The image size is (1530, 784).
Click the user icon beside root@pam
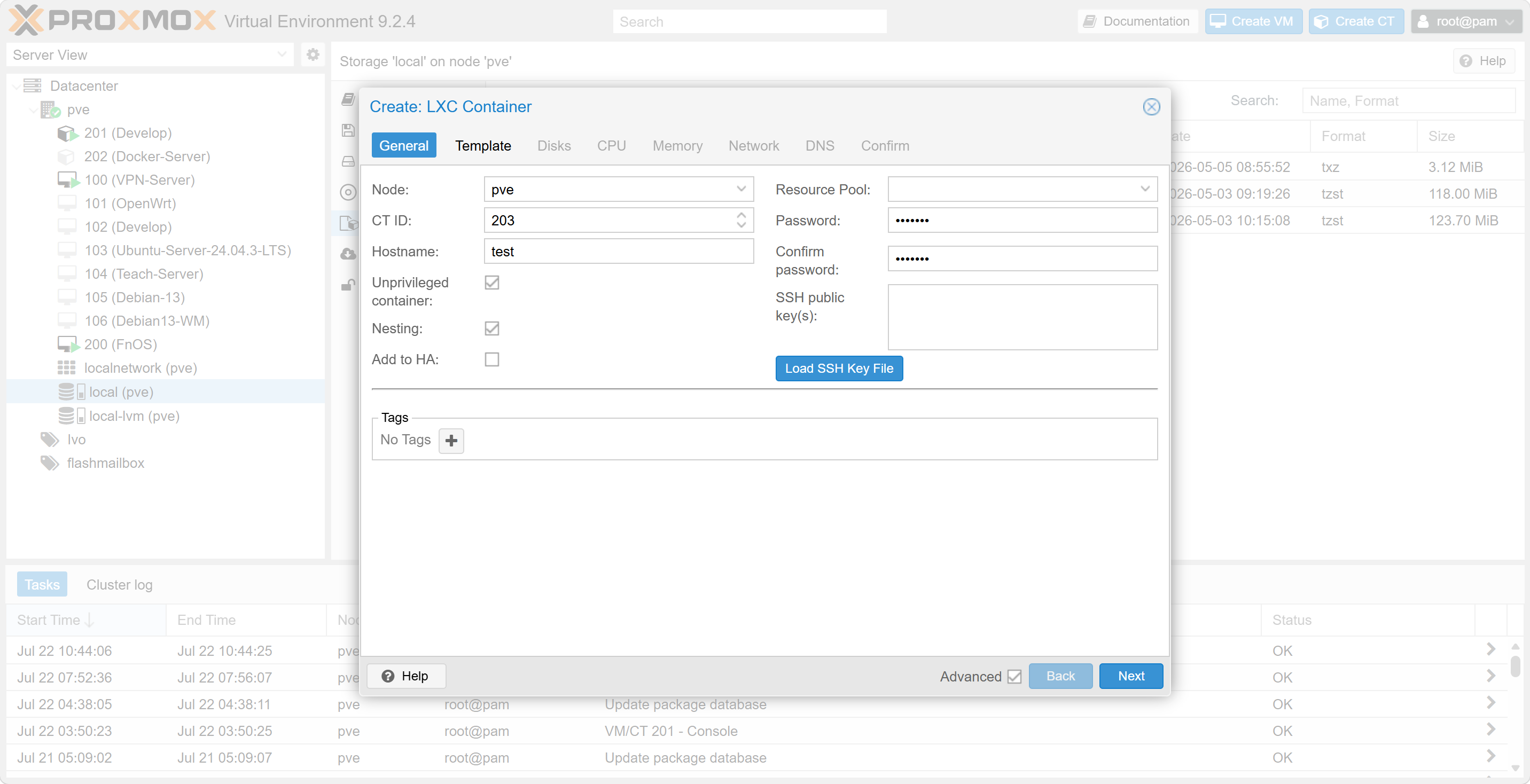pyautogui.click(x=1423, y=21)
